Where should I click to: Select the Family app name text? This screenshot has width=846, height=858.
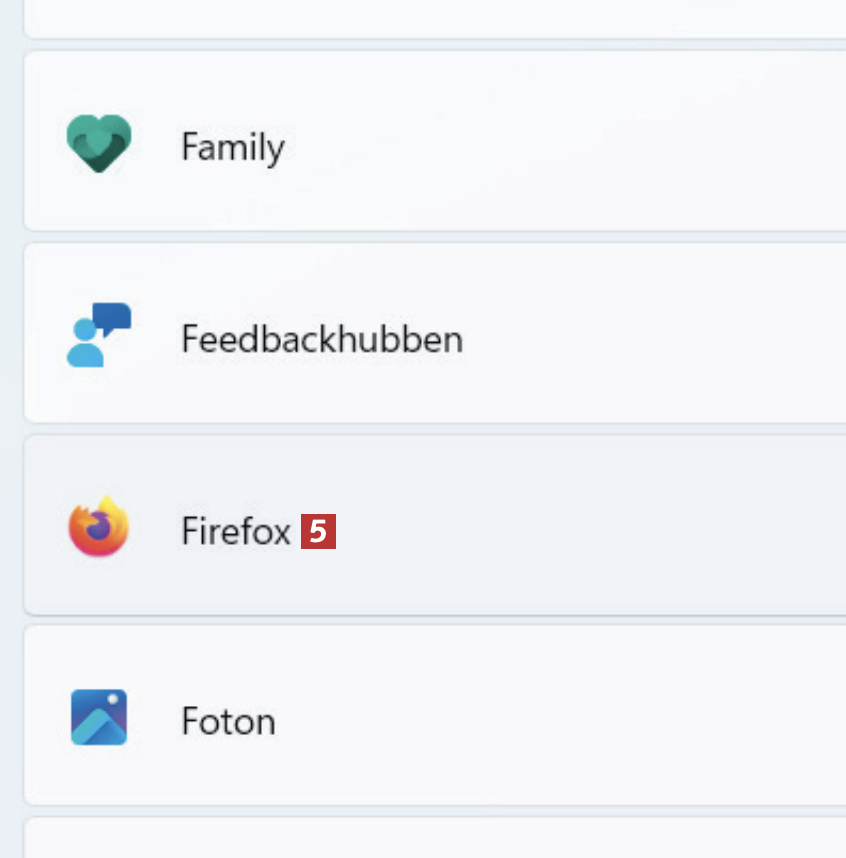coord(232,148)
